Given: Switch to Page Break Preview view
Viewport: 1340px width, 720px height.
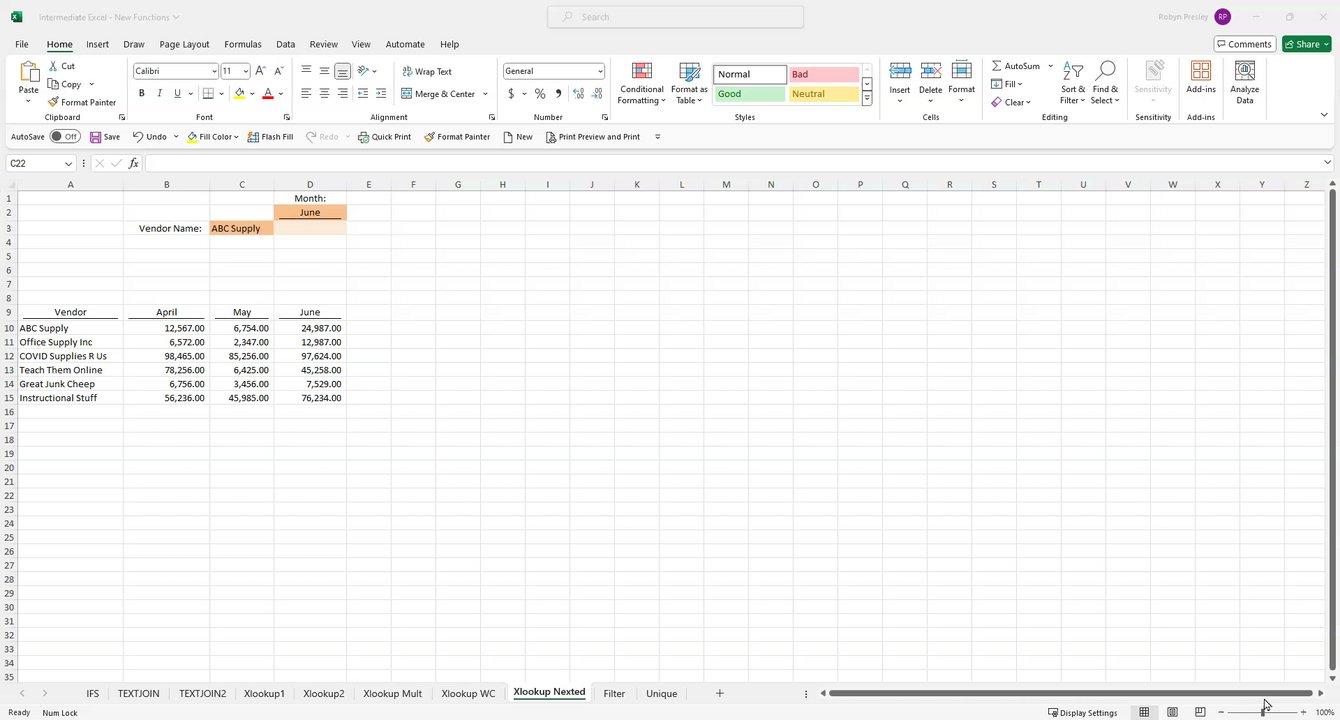Looking at the screenshot, I should coord(1200,712).
